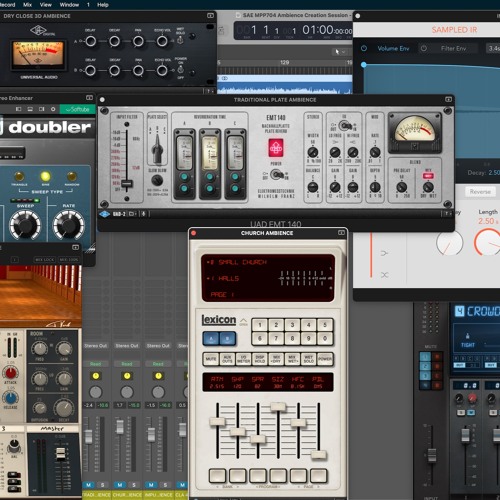Image resolution: width=500 pixels, height=500 pixels.
Task: Click plate A upper teal reverb time button
Action: pos(184,176)
